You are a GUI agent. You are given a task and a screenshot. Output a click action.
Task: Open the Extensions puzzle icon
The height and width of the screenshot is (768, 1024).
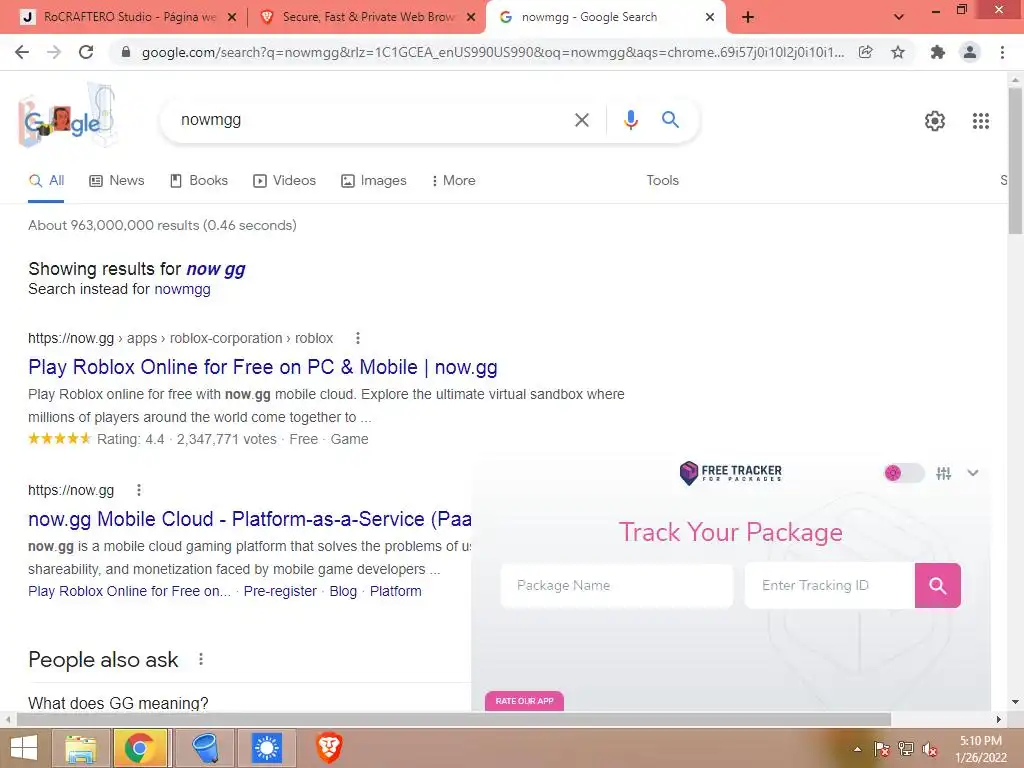(x=938, y=52)
